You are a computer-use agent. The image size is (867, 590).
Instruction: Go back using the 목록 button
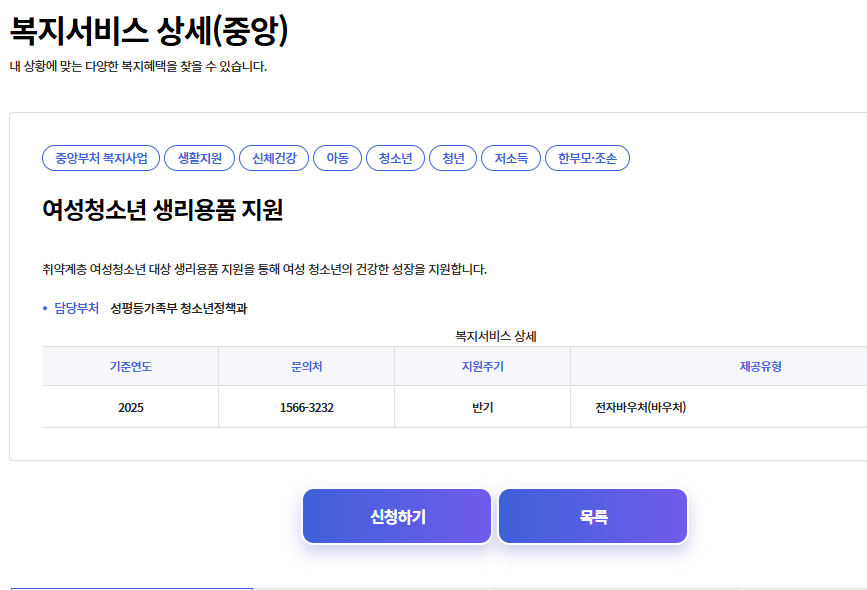click(593, 516)
